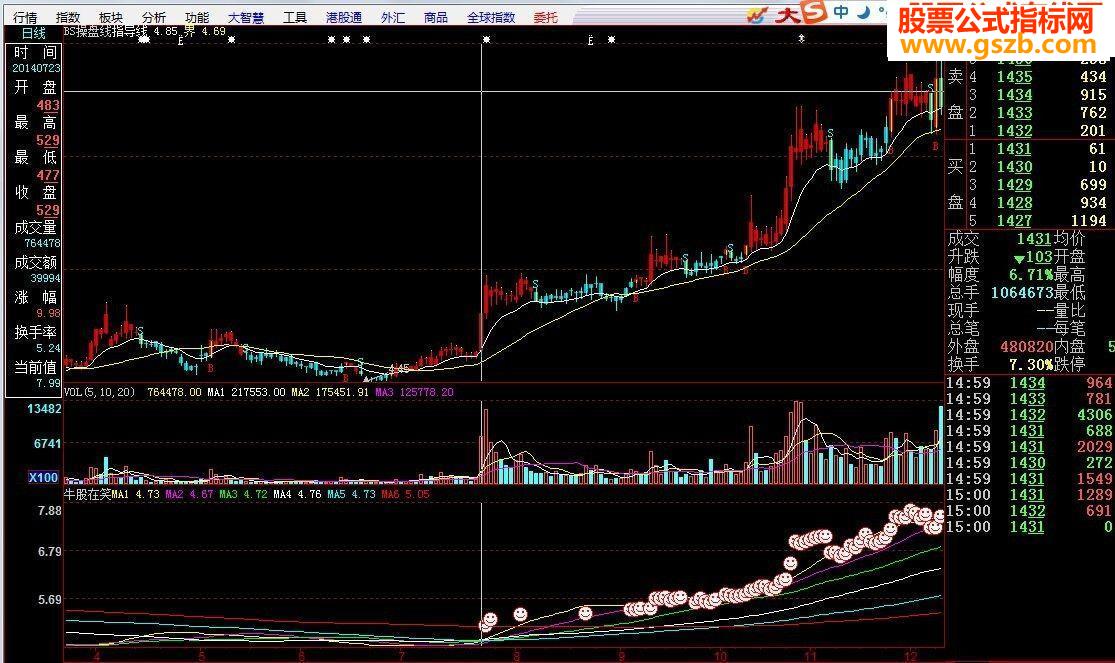Click the 涨幅 value 9.98
The height and width of the screenshot is (663, 1115).
point(49,313)
